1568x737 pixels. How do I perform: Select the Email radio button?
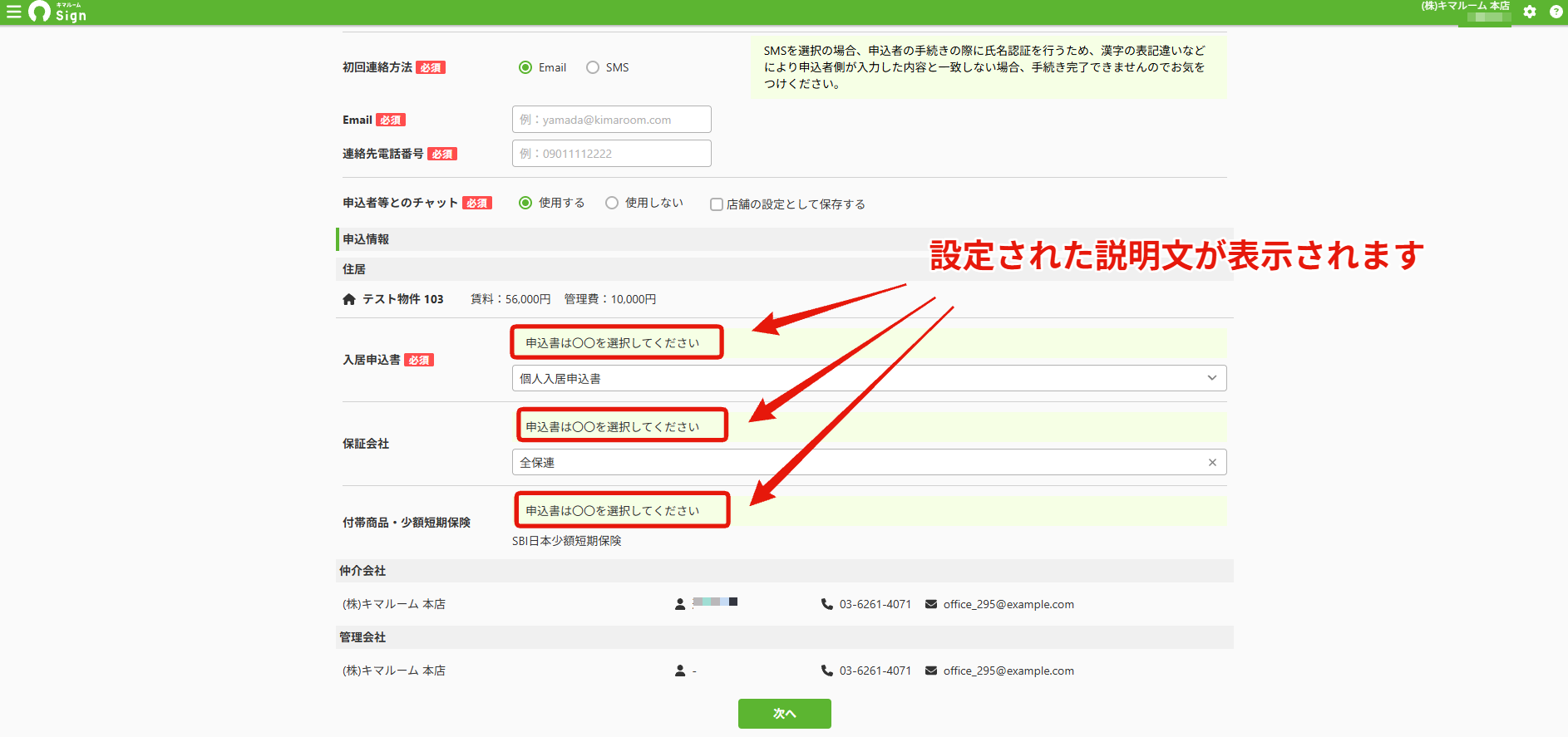525,67
